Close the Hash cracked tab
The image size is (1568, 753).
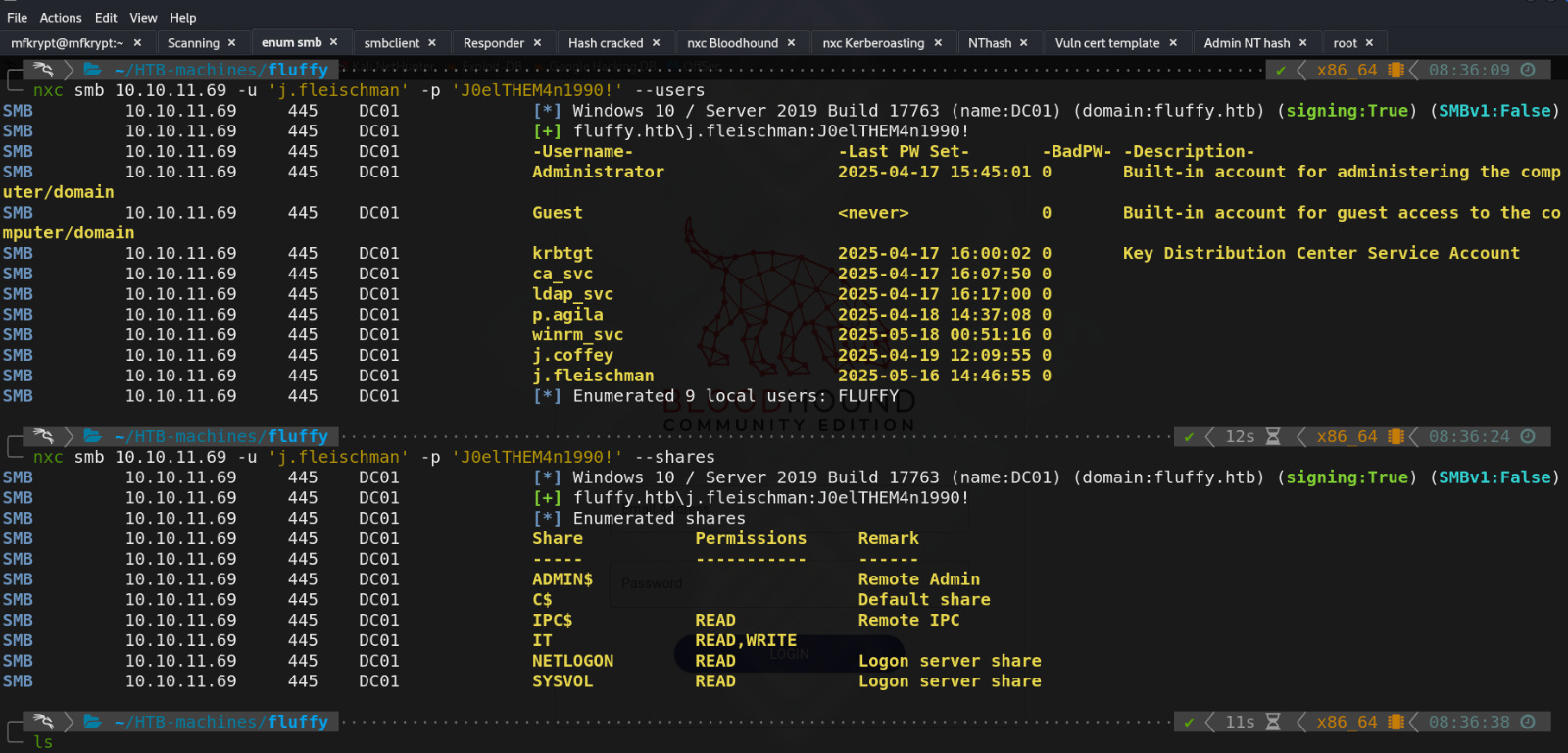(x=656, y=43)
